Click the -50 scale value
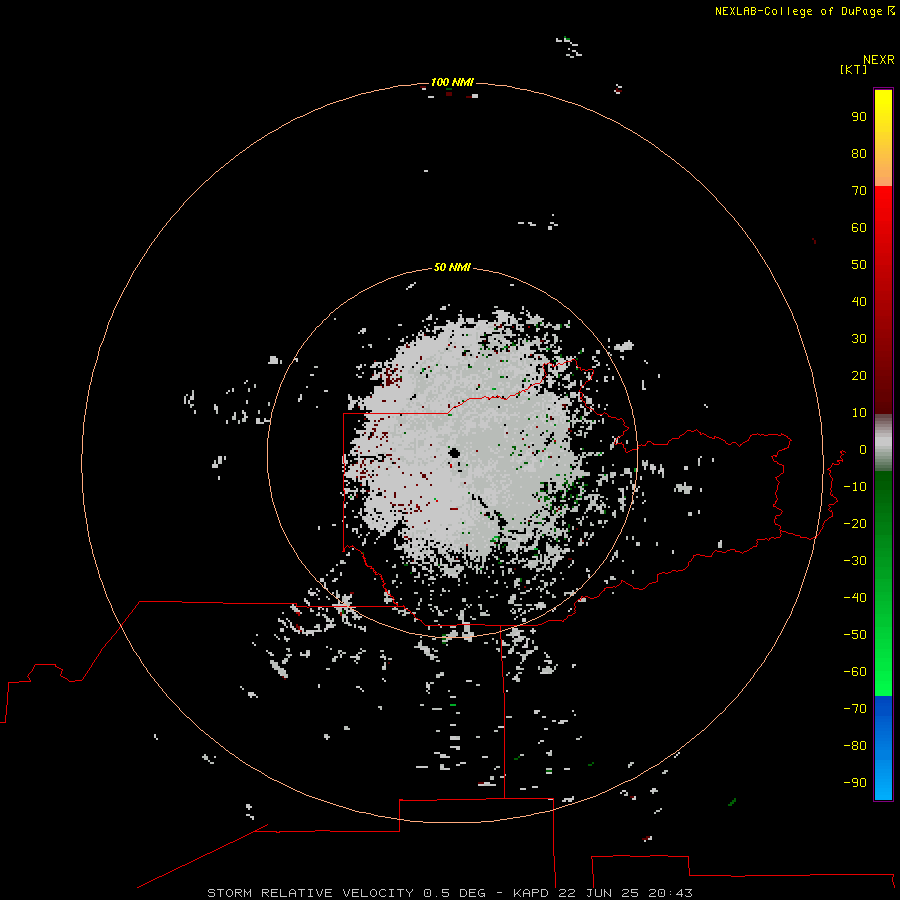900x900 pixels. [x=855, y=634]
